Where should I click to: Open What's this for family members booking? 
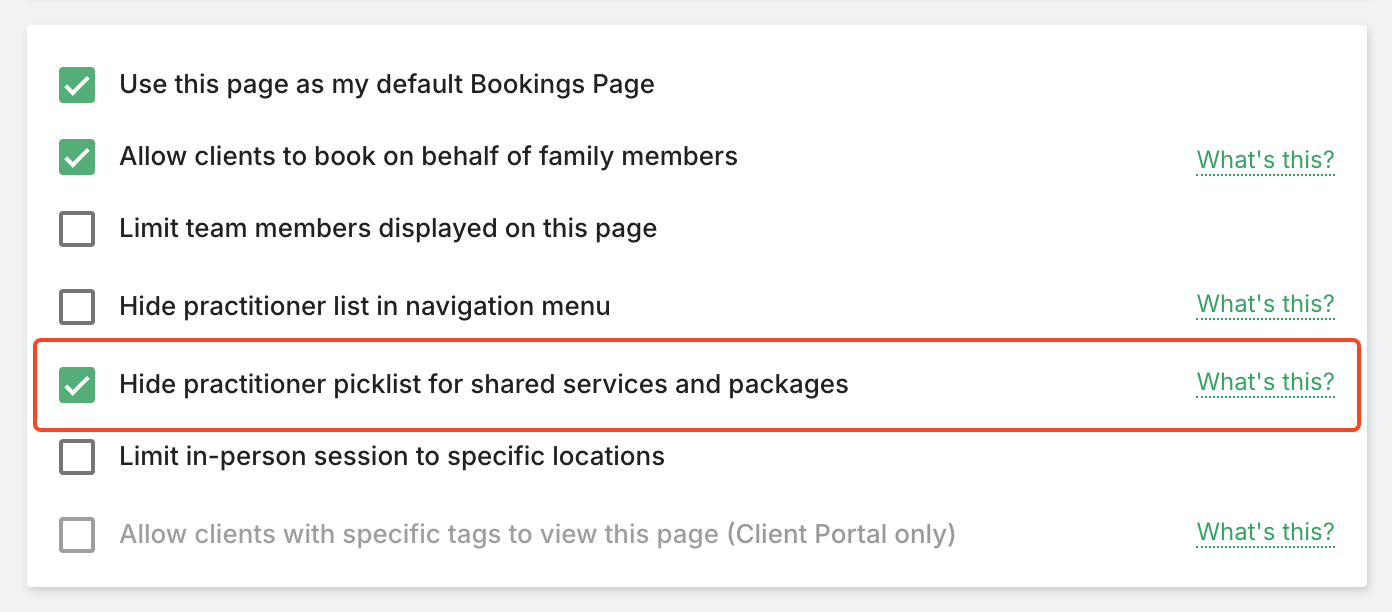(1265, 160)
